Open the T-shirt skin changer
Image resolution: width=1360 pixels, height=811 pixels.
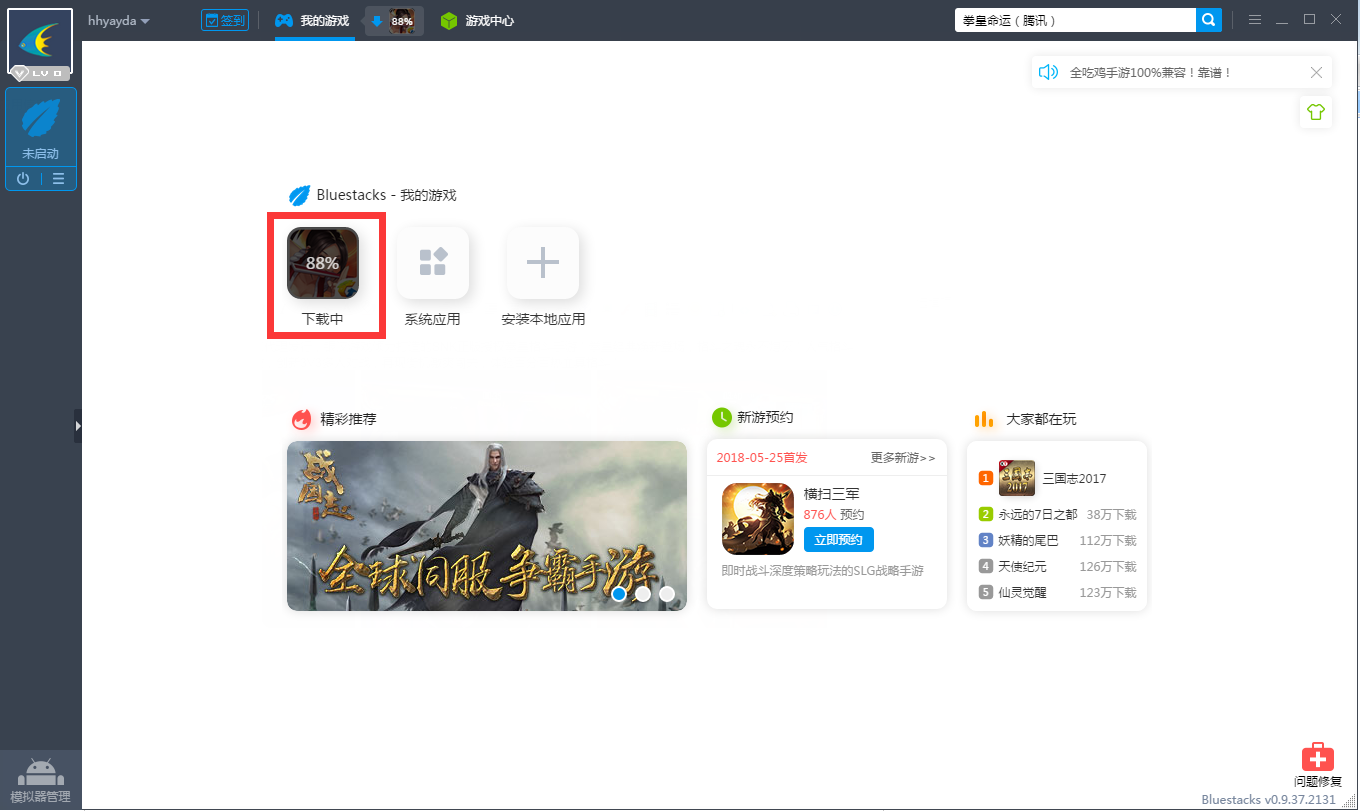[1316, 112]
